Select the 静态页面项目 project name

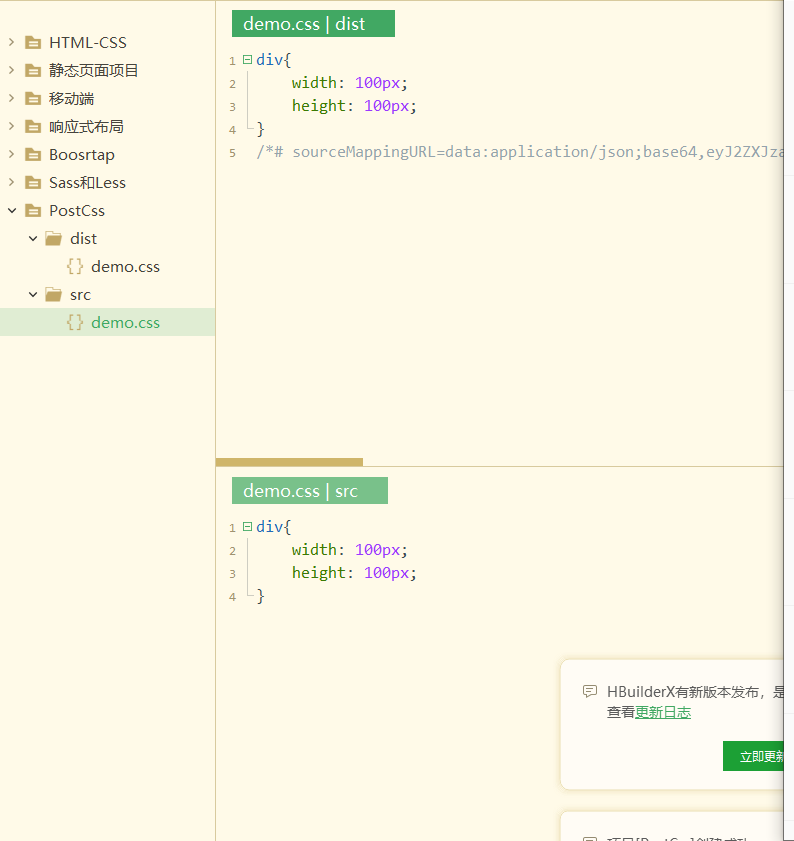point(94,70)
